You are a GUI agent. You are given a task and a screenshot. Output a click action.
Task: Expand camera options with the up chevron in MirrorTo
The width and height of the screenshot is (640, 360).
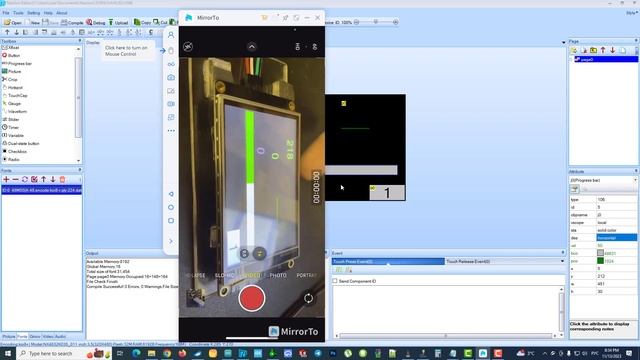(x=252, y=47)
